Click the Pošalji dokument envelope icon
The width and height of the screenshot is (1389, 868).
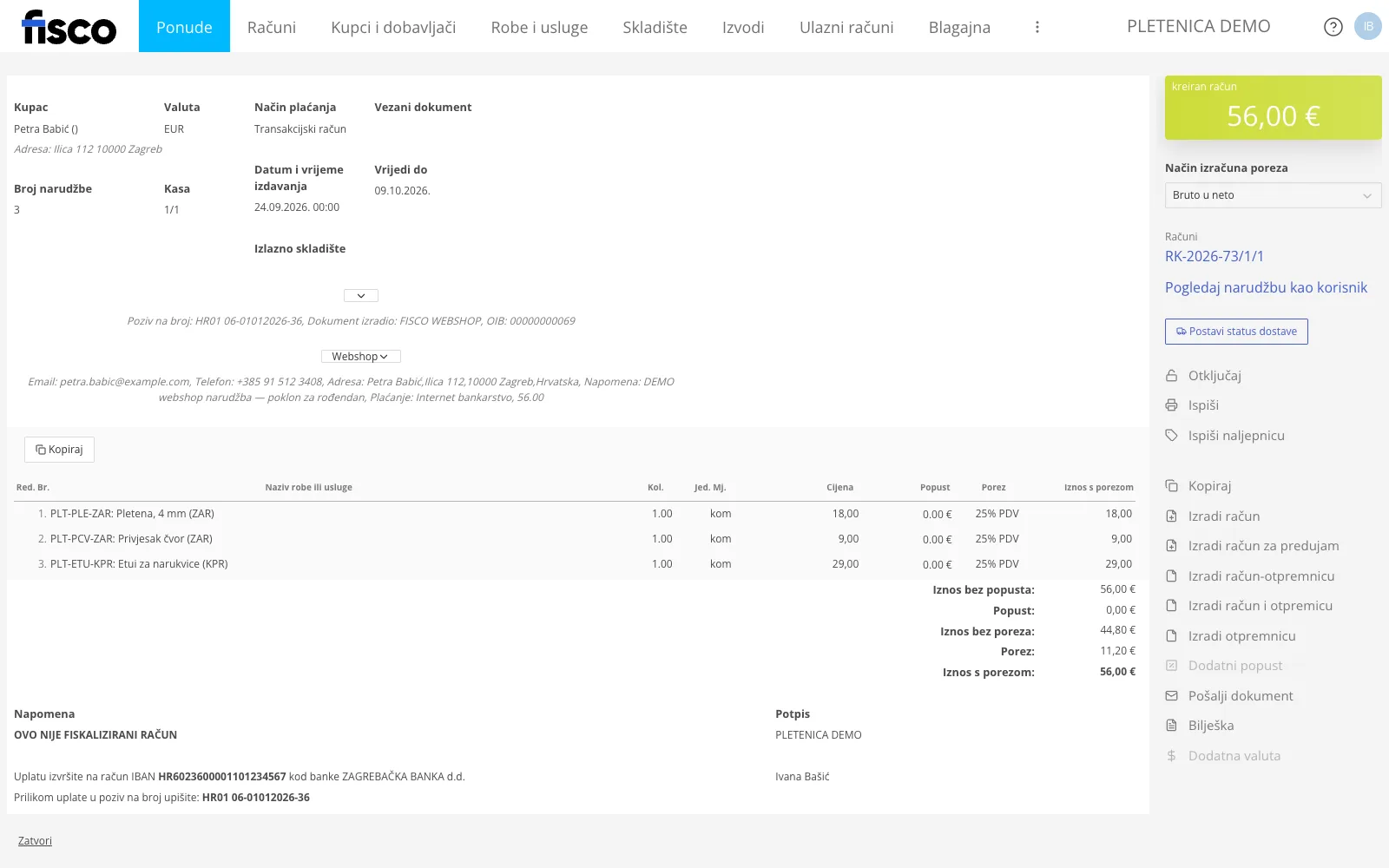click(1171, 696)
